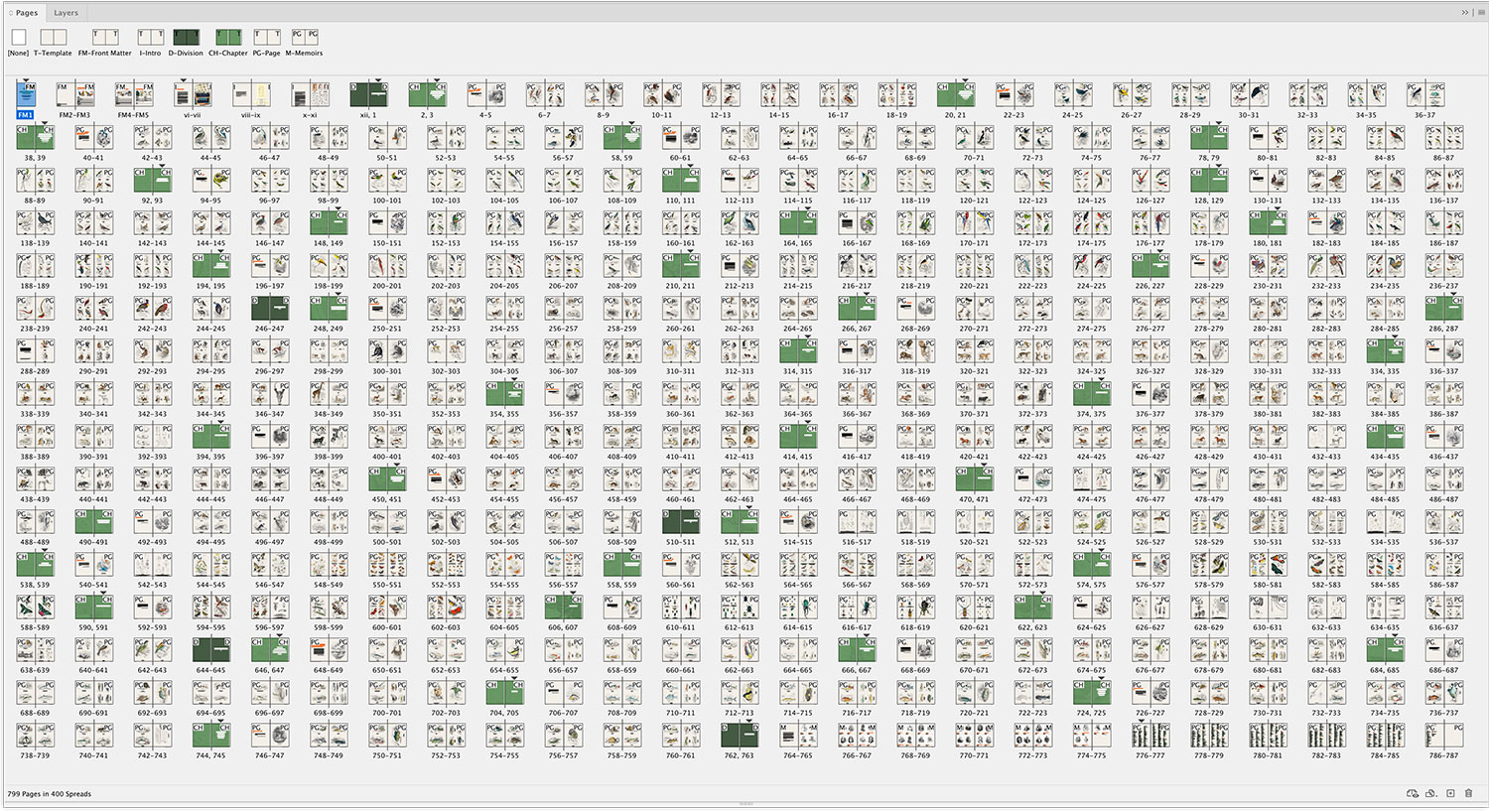Image resolution: width=1489 pixels, height=812 pixels.
Task: Select the 762, 763 division spread thumbnail
Action: [739, 736]
